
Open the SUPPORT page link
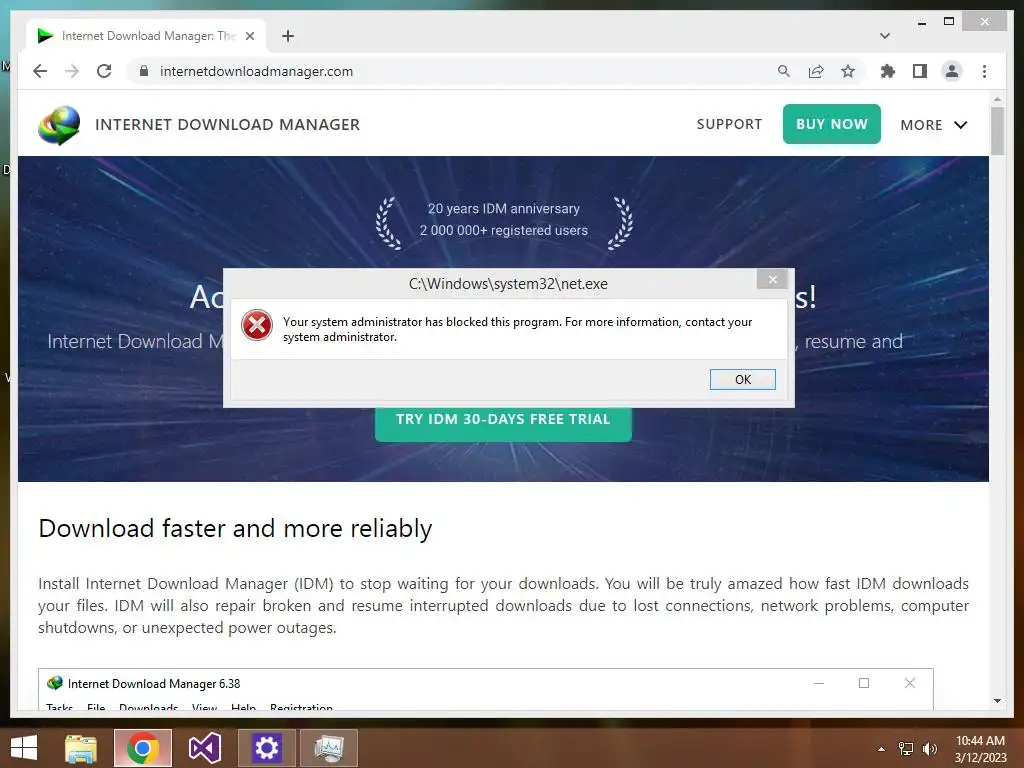tap(729, 124)
